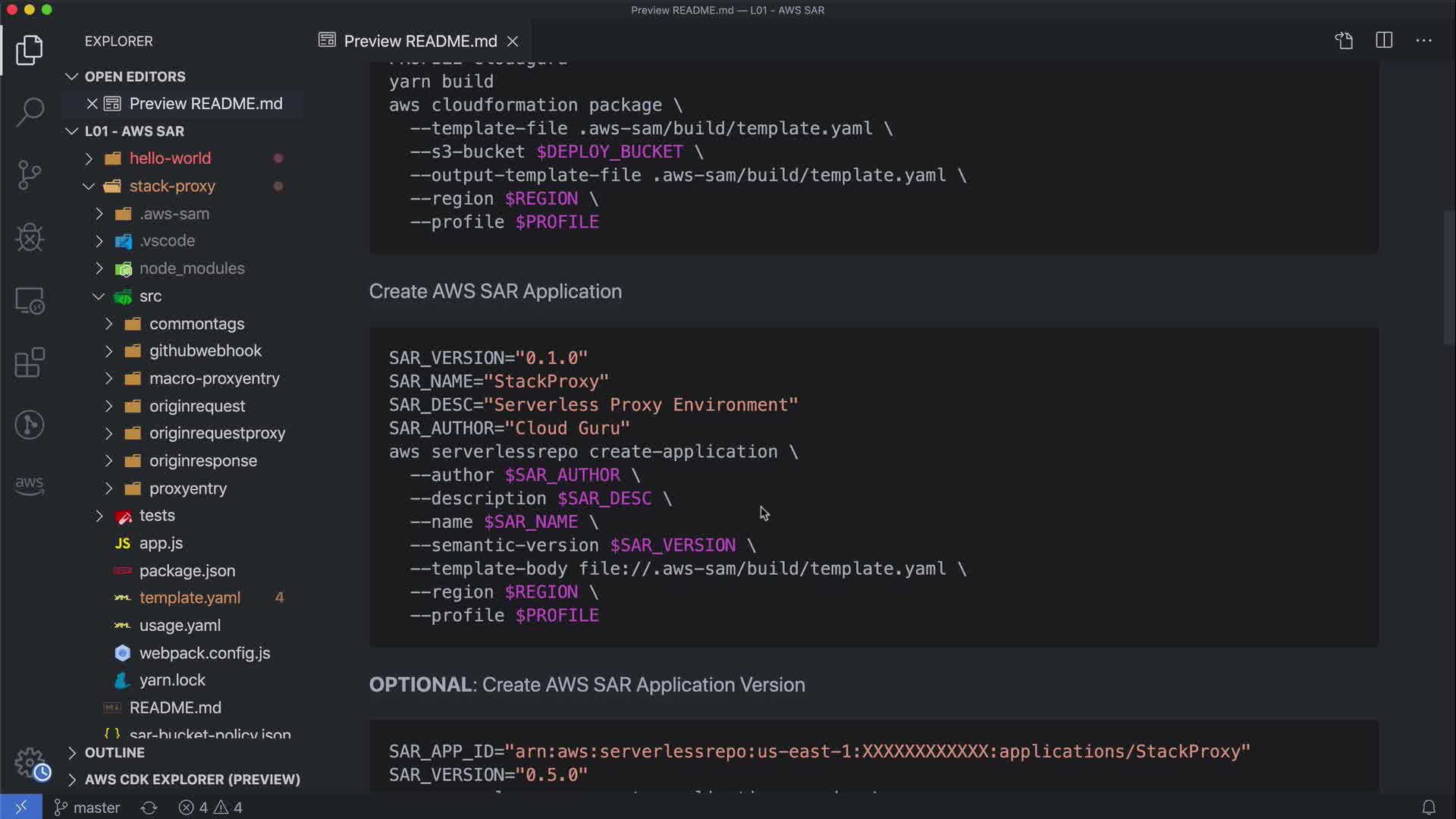The height and width of the screenshot is (819, 1456).
Task: Select the Preview README.md tab
Action: 419,41
